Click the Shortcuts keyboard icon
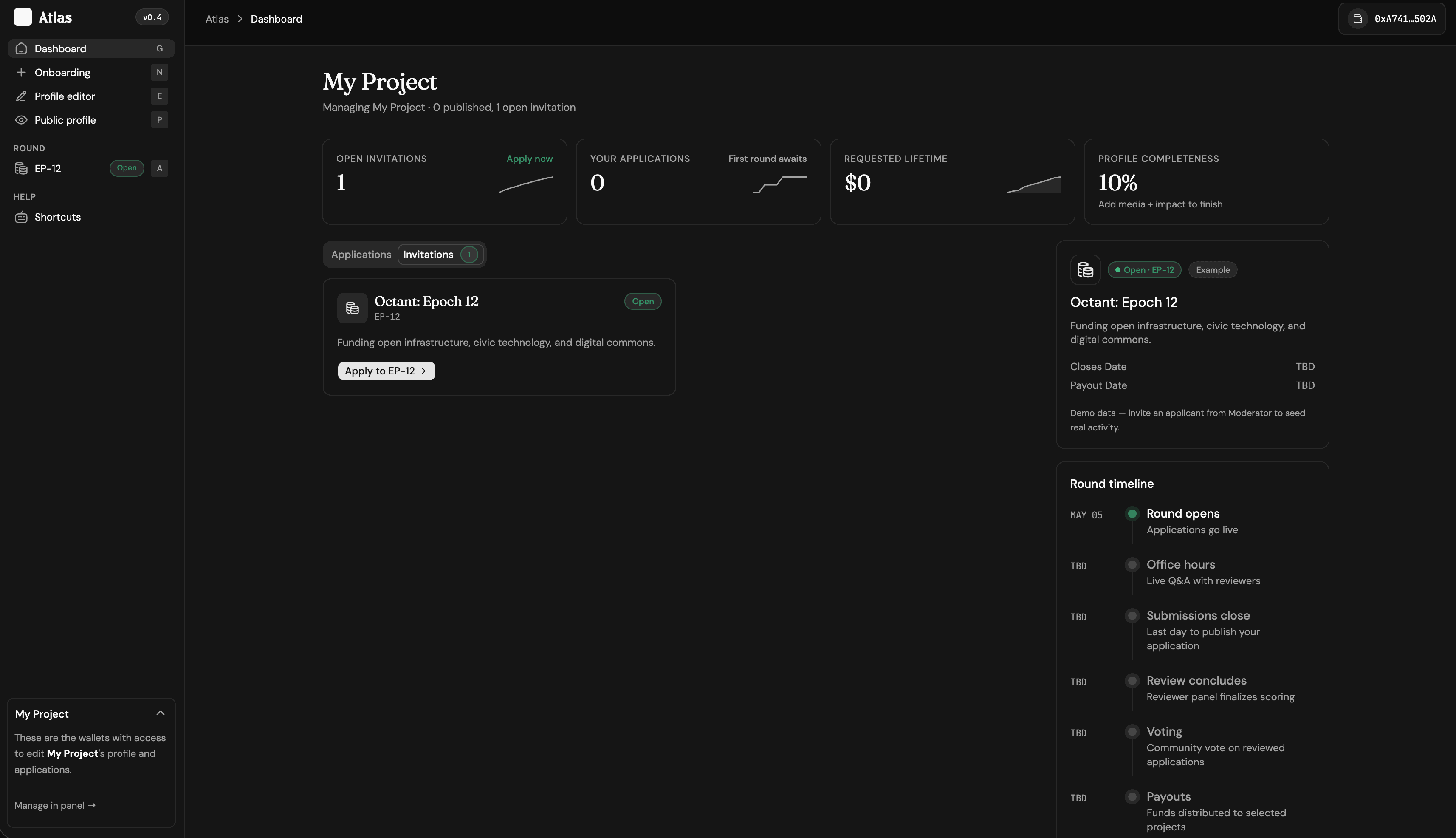The width and height of the screenshot is (1456, 838). [x=21, y=217]
